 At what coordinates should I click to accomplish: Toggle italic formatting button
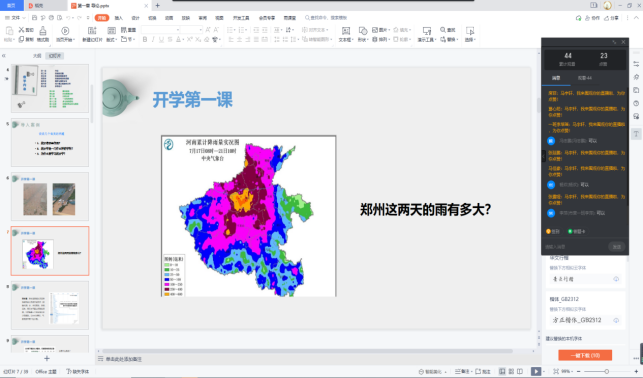click(x=153, y=39)
